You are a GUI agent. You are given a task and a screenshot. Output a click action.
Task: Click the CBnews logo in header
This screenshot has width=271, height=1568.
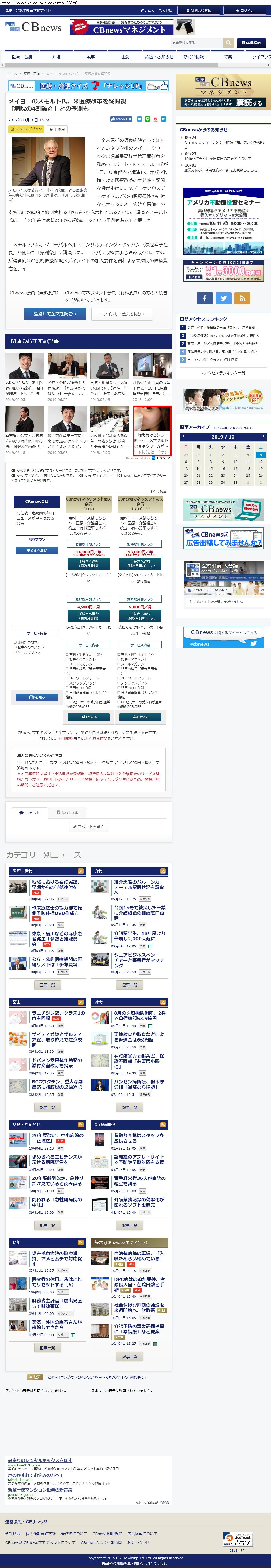pyautogui.click(x=33, y=27)
